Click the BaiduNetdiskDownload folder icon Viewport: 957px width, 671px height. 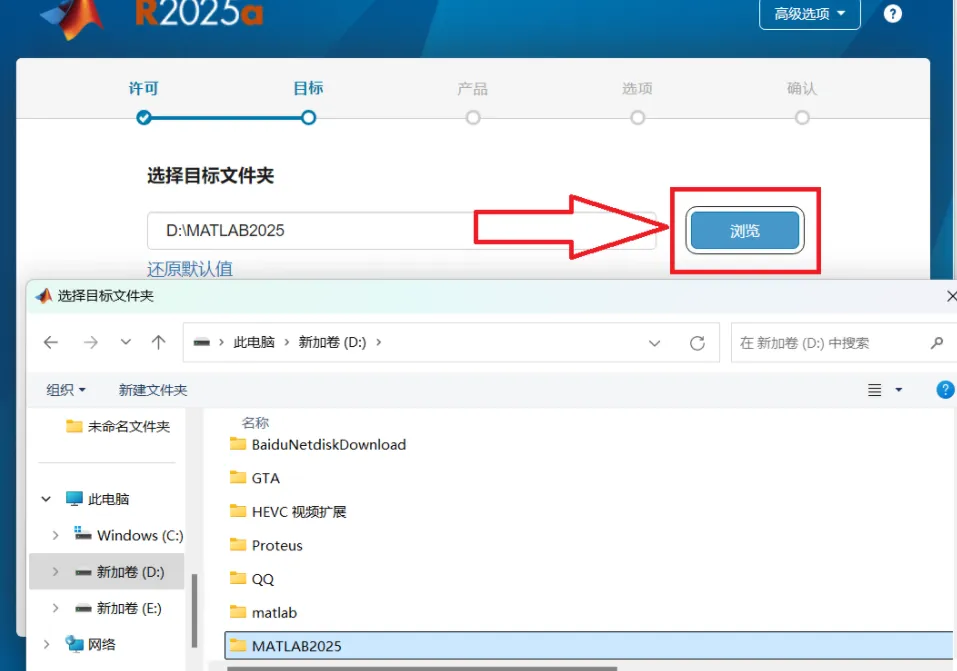tap(237, 444)
